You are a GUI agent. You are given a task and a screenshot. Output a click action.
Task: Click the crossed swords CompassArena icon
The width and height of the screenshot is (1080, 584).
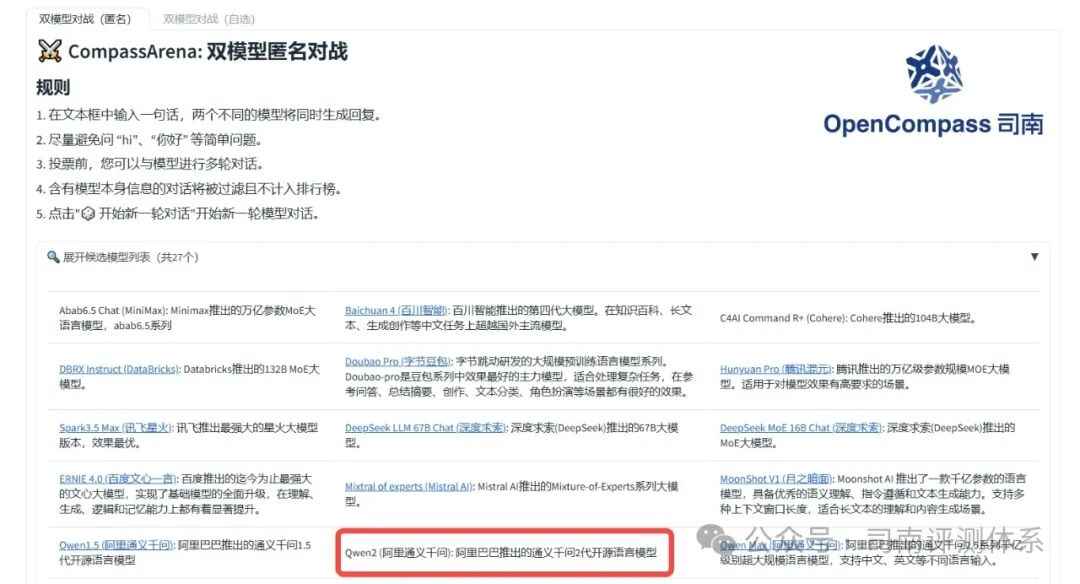click(50, 51)
